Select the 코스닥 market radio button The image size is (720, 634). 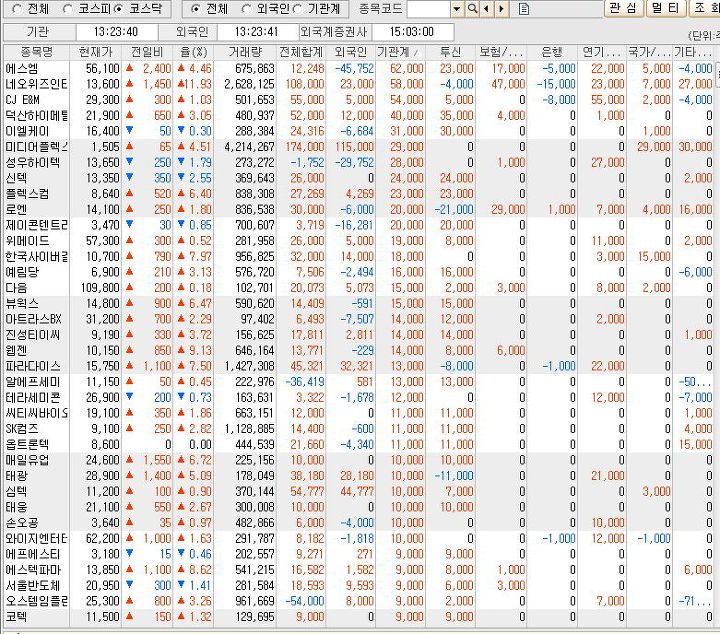(x=118, y=9)
